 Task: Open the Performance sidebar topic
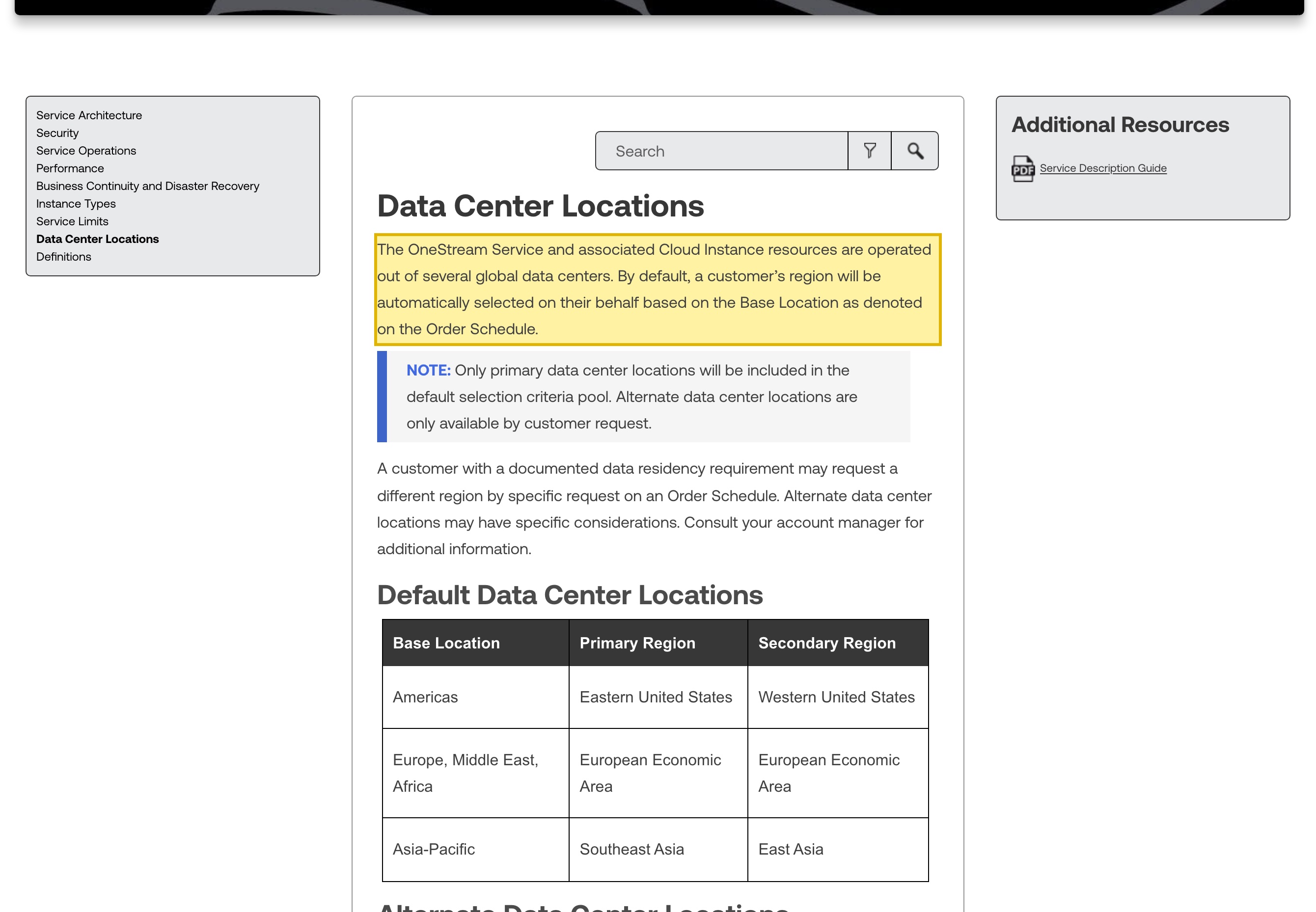coord(70,168)
